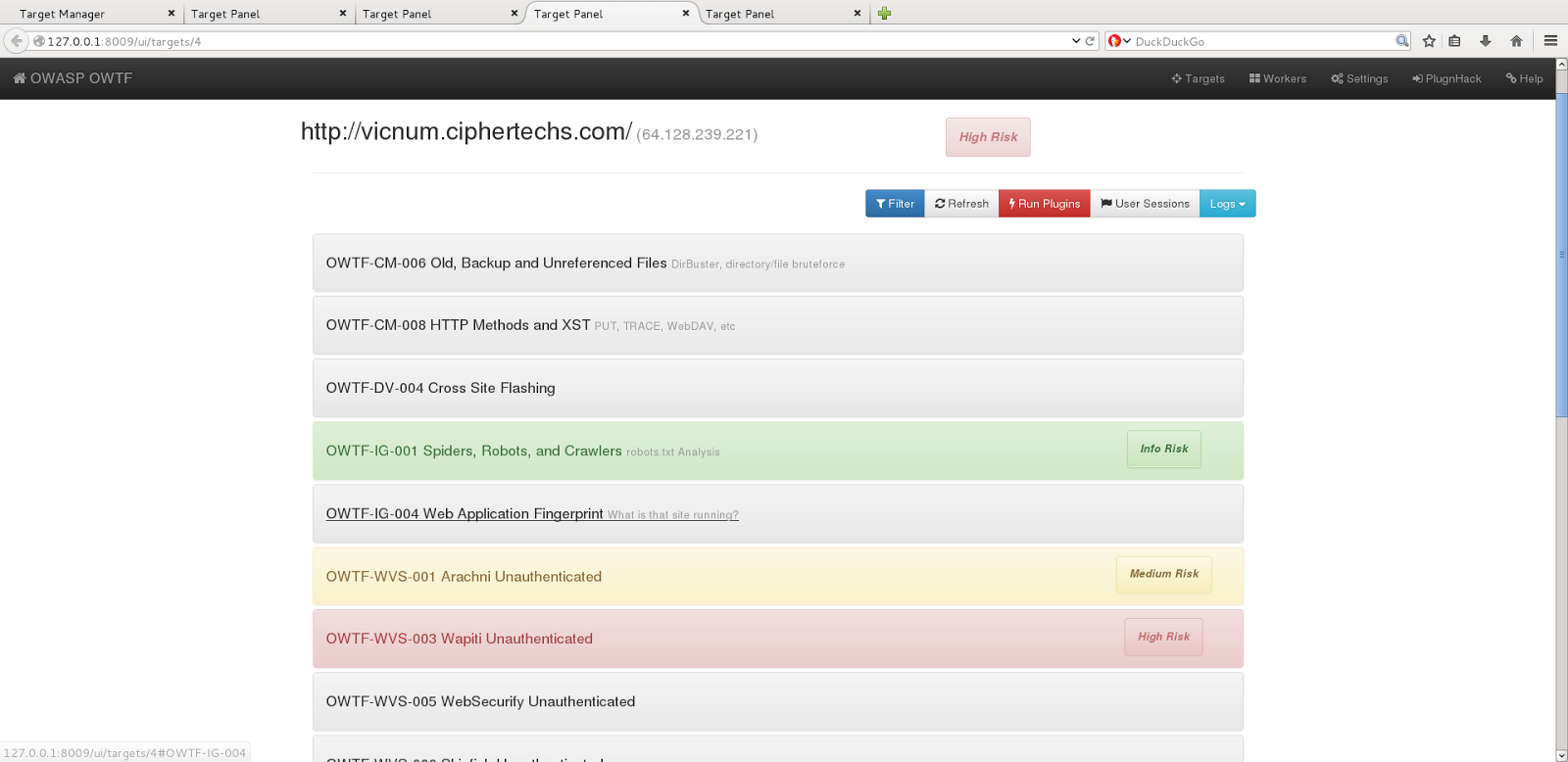Click the target URL heading vicnum.ciphertechs.com

coord(466,131)
